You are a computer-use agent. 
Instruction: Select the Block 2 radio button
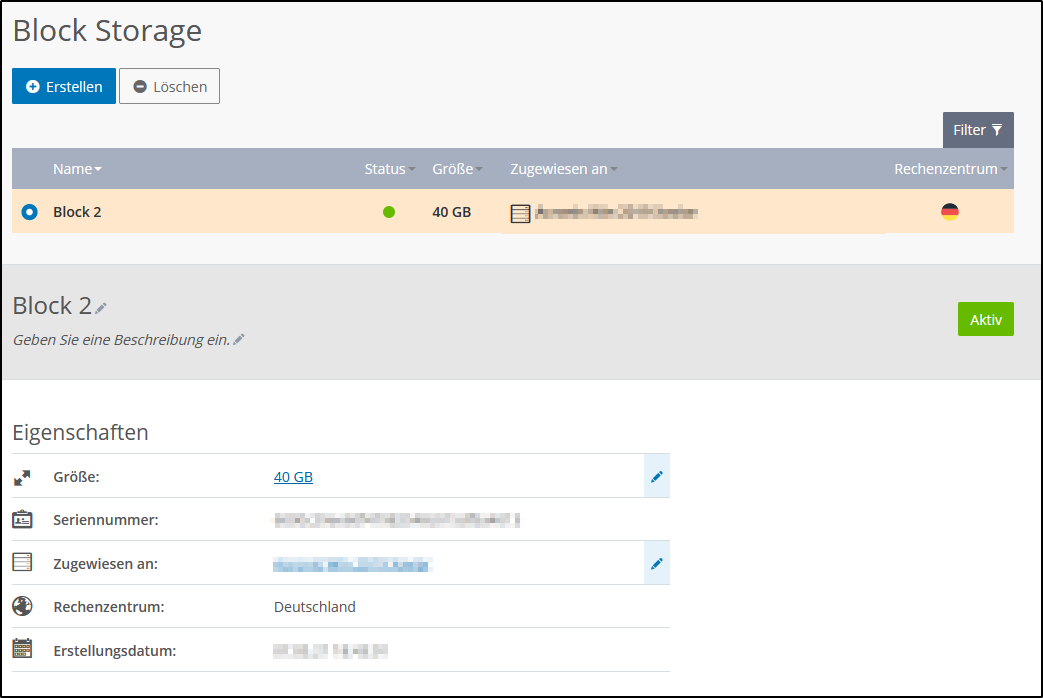(29, 212)
